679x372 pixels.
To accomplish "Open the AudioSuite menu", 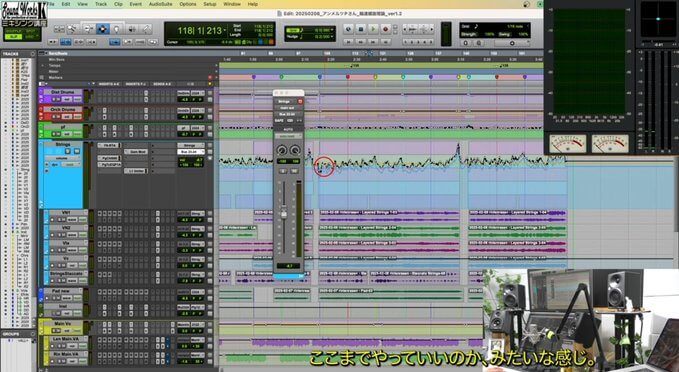I will pyautogui.click(x=160, y=4).
